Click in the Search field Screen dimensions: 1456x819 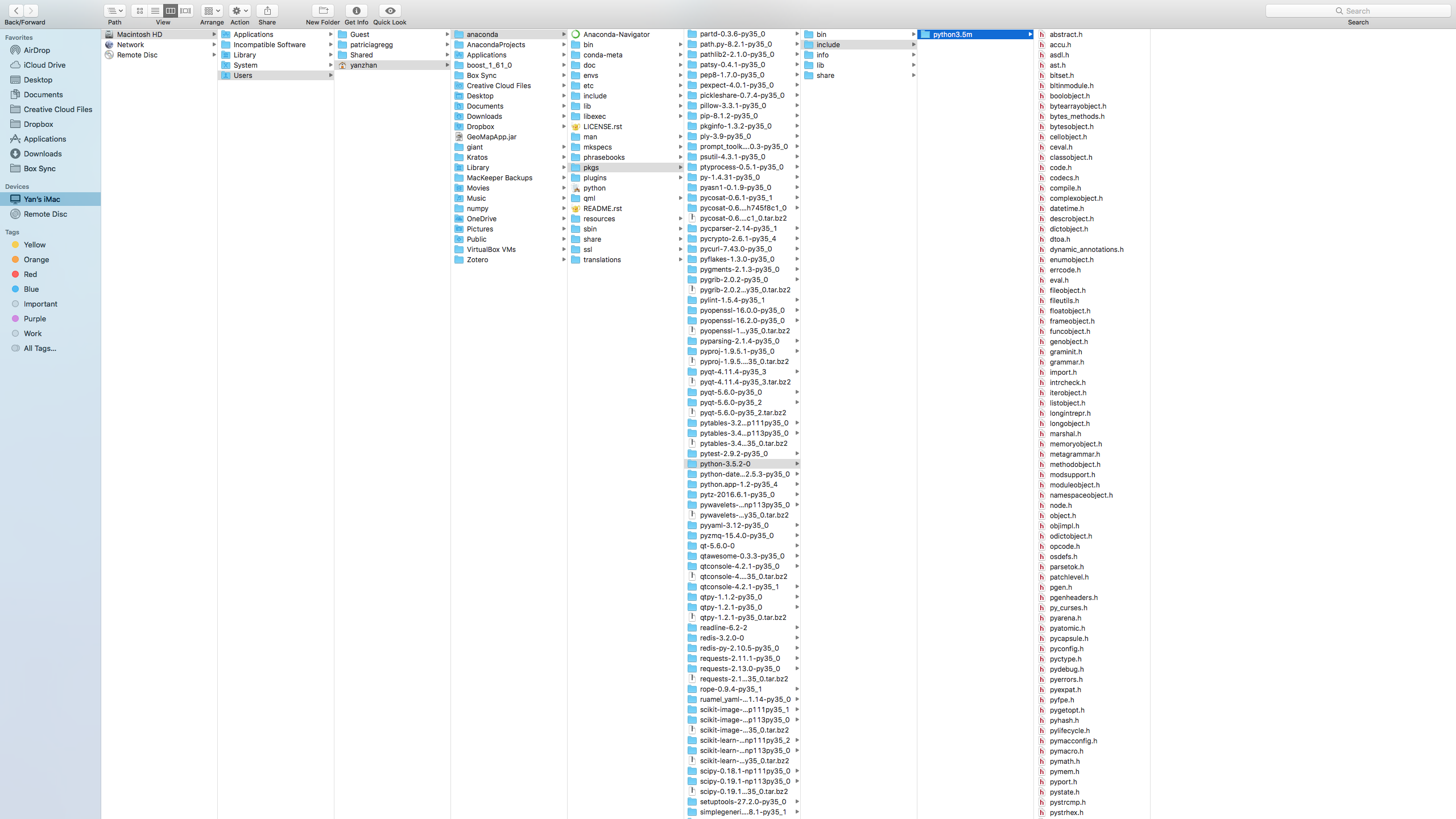point(1358,11)
